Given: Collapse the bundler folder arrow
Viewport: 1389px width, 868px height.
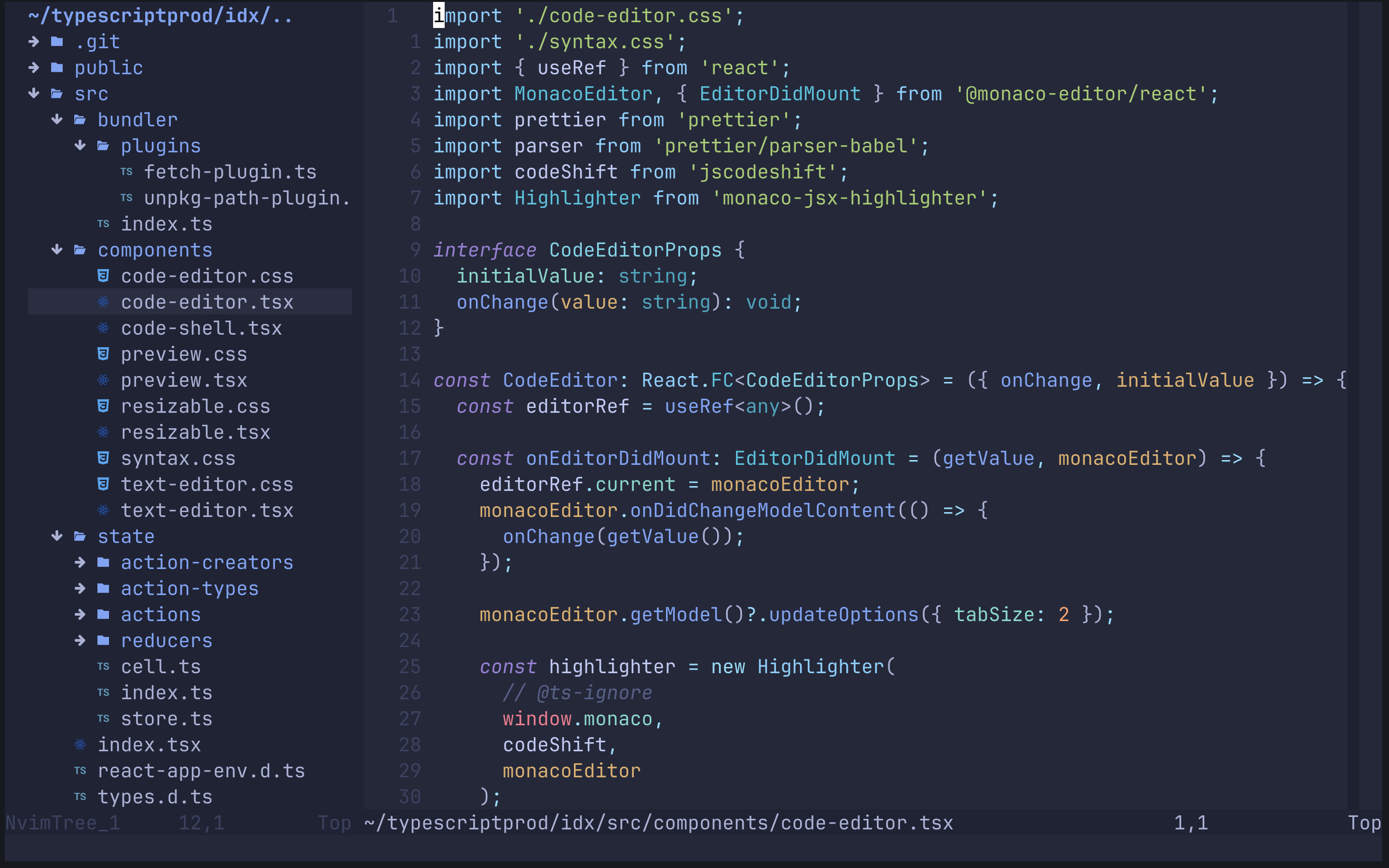Looking at the screenshot, I should 57,120.
